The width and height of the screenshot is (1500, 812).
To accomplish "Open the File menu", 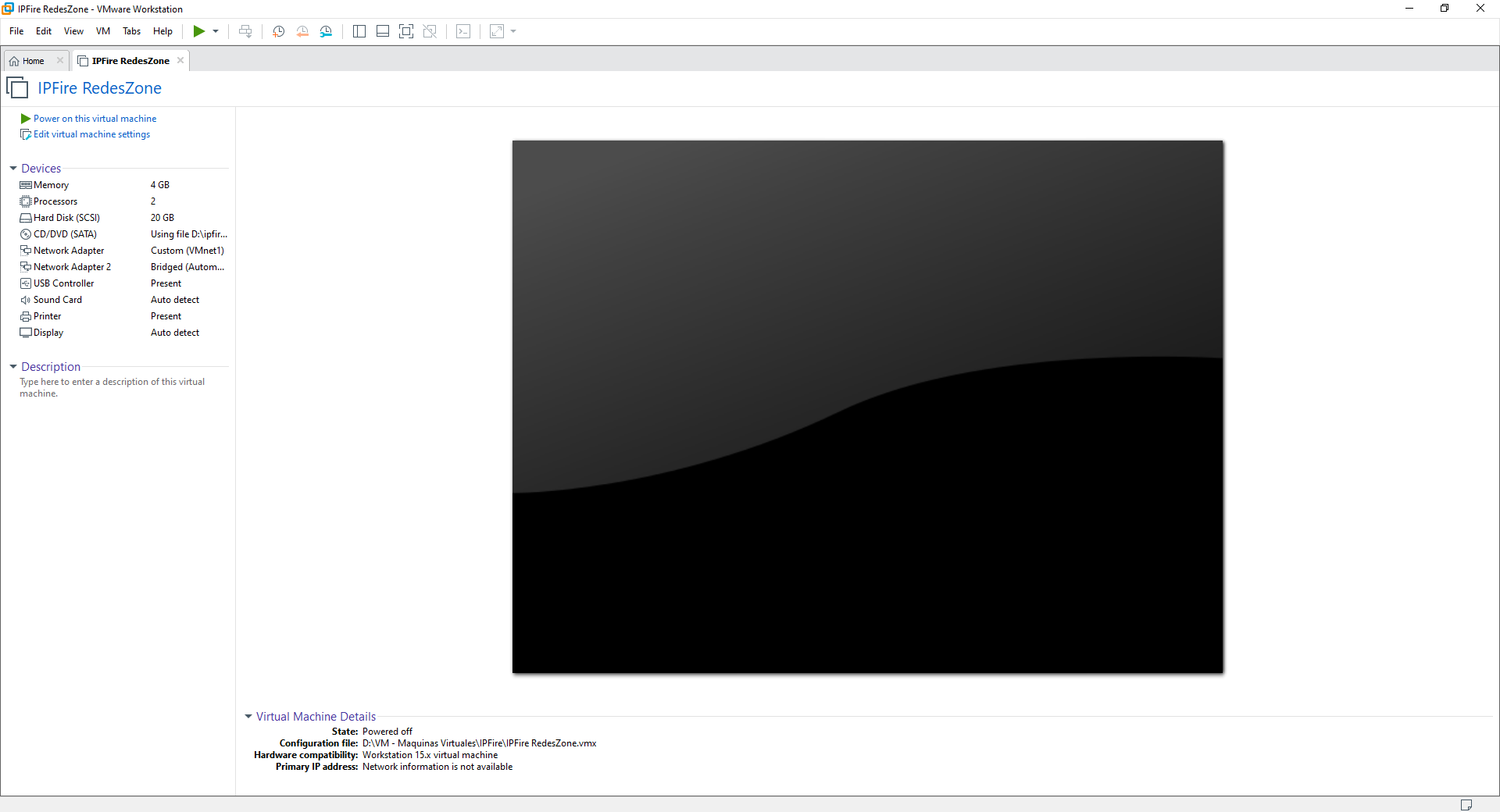I will point(16,31).
